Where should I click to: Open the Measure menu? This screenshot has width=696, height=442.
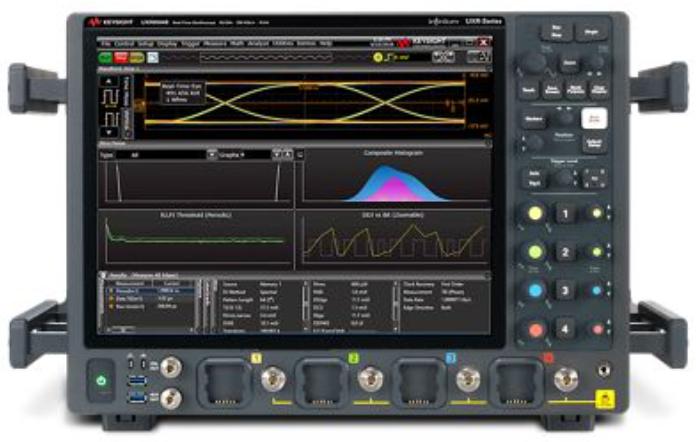point(215,44)
